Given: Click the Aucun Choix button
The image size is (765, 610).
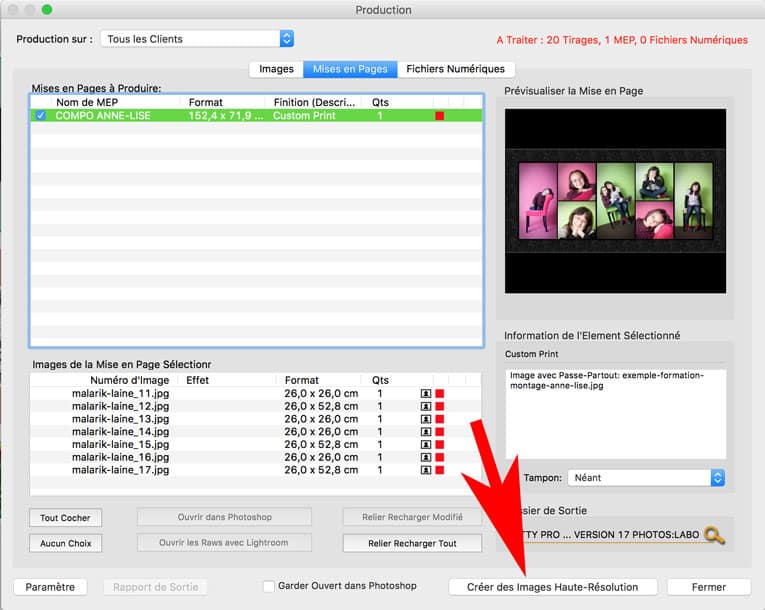Looking at the screenshot, I should pos(65,543).
